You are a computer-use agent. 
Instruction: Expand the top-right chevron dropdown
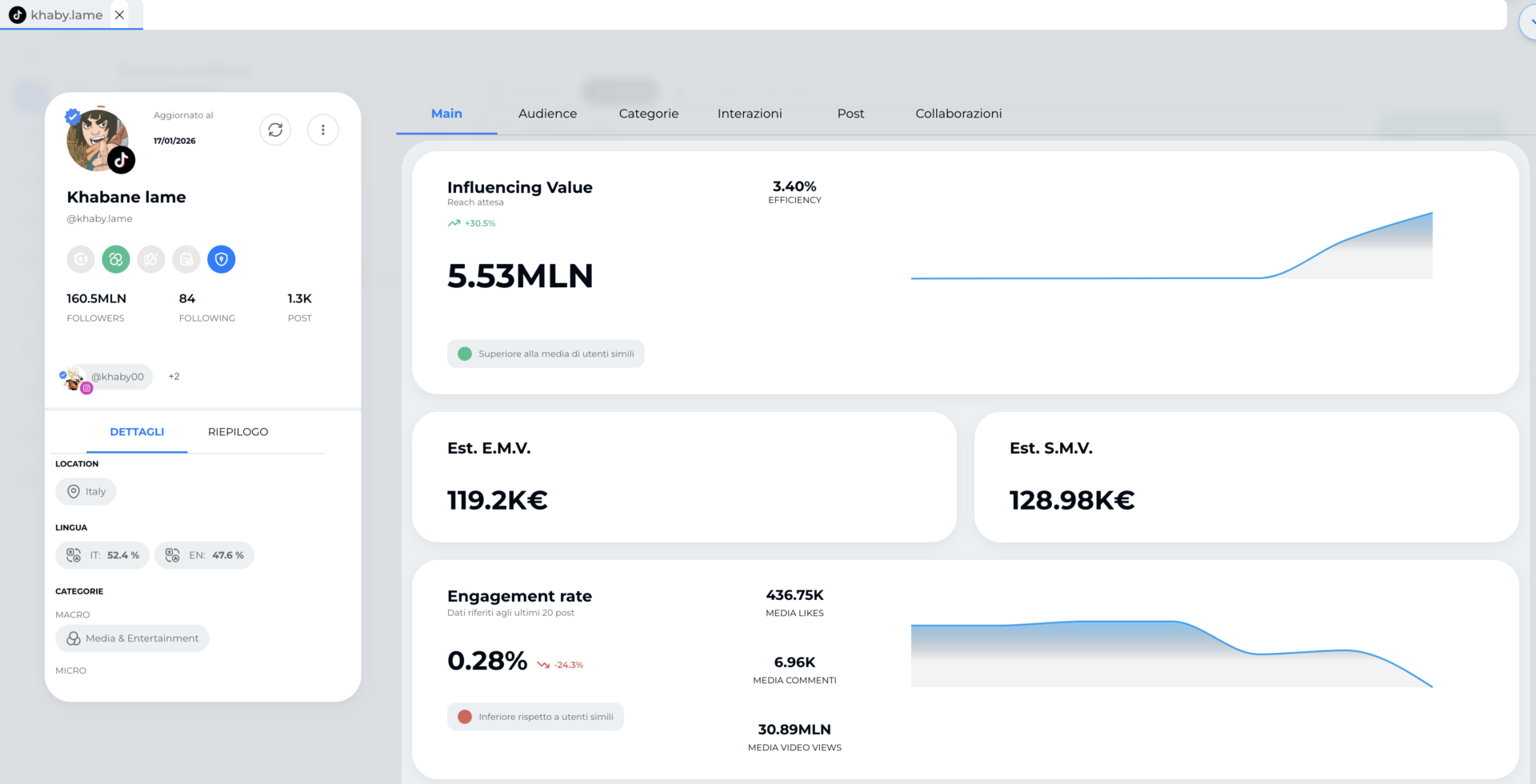[x=1530, y=22]
